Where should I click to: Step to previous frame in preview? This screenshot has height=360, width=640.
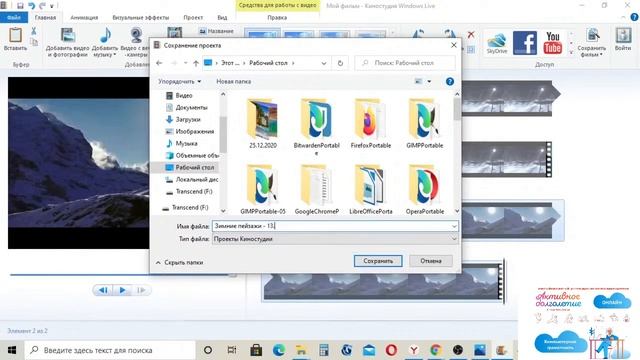tap(103, 290)
